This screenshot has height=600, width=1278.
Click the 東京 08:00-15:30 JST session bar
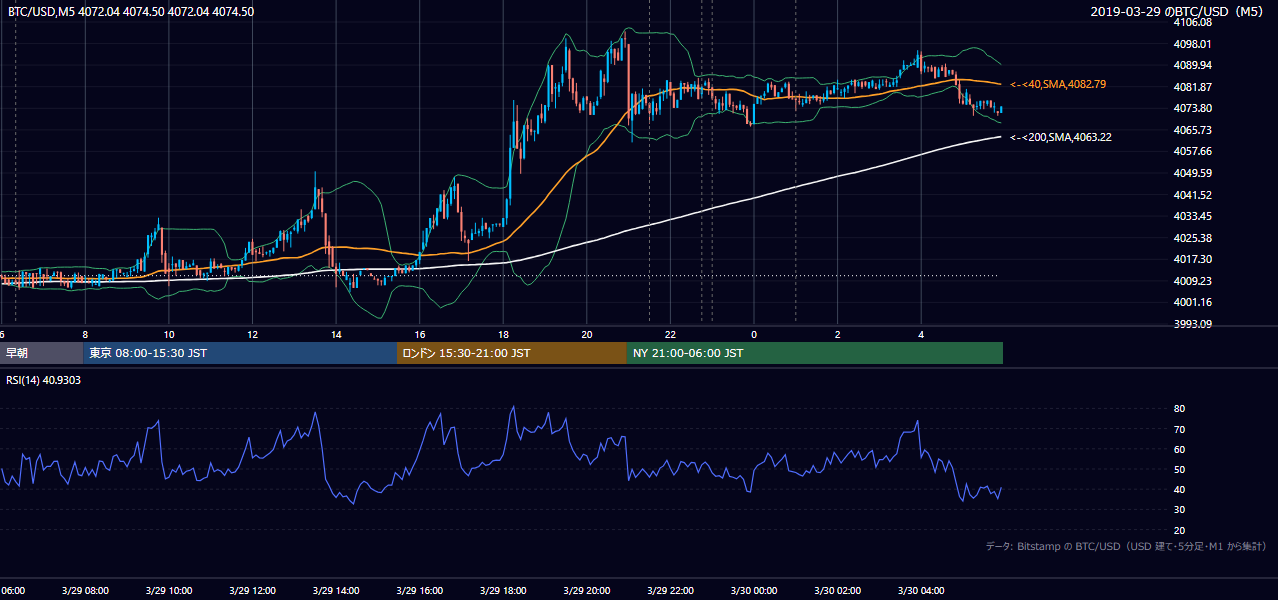point(240,353)
